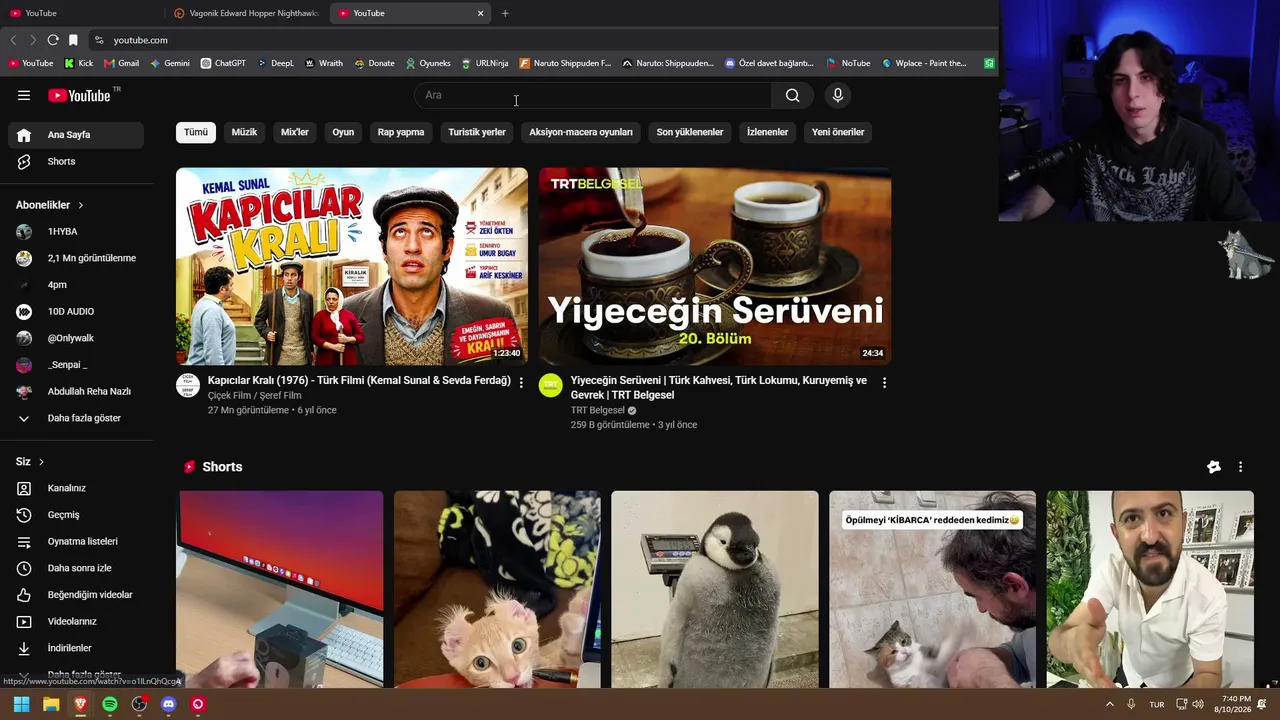
Task: Open the 10D AUDIO subscription channel
Action: 76,312
